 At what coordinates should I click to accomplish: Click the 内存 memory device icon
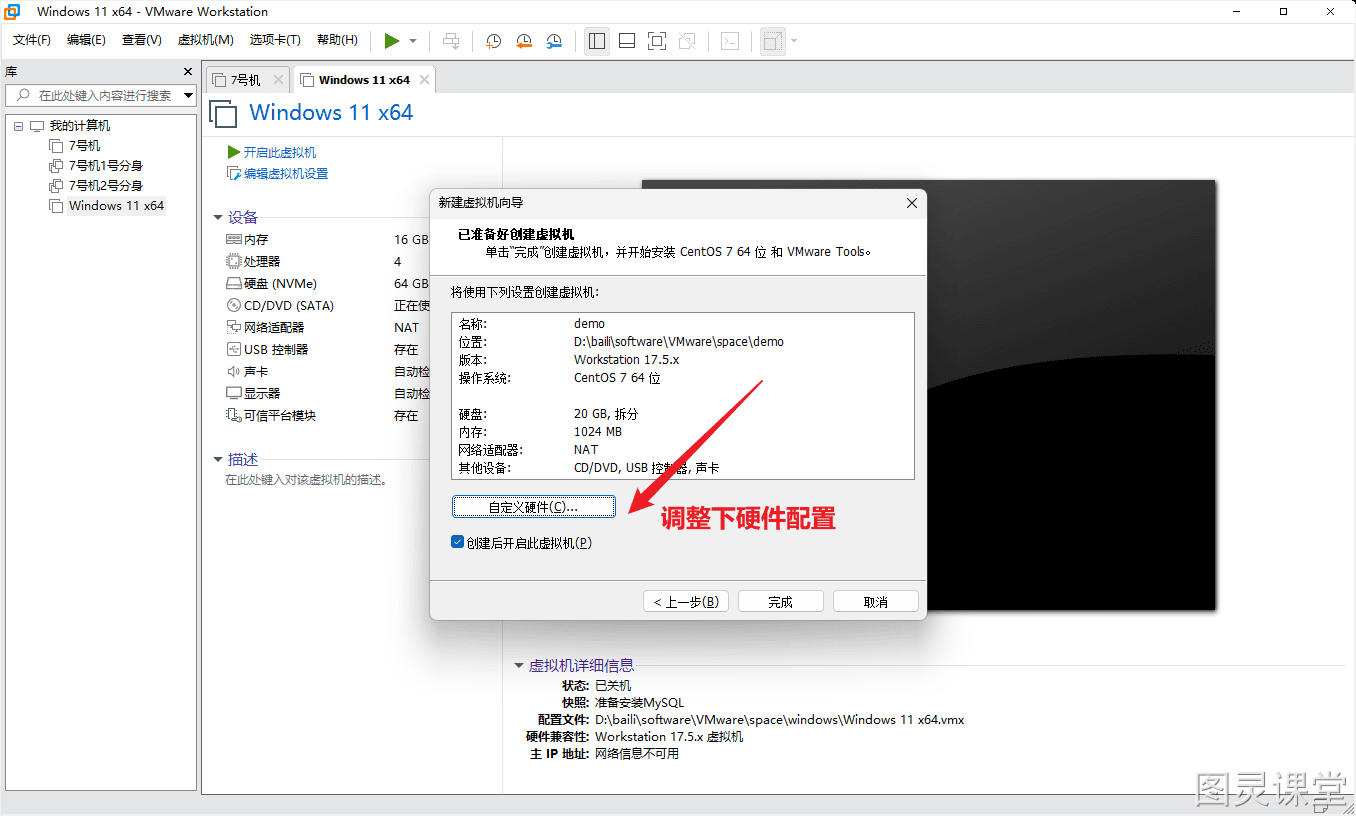pyautogui.click(x=234, y=240)
